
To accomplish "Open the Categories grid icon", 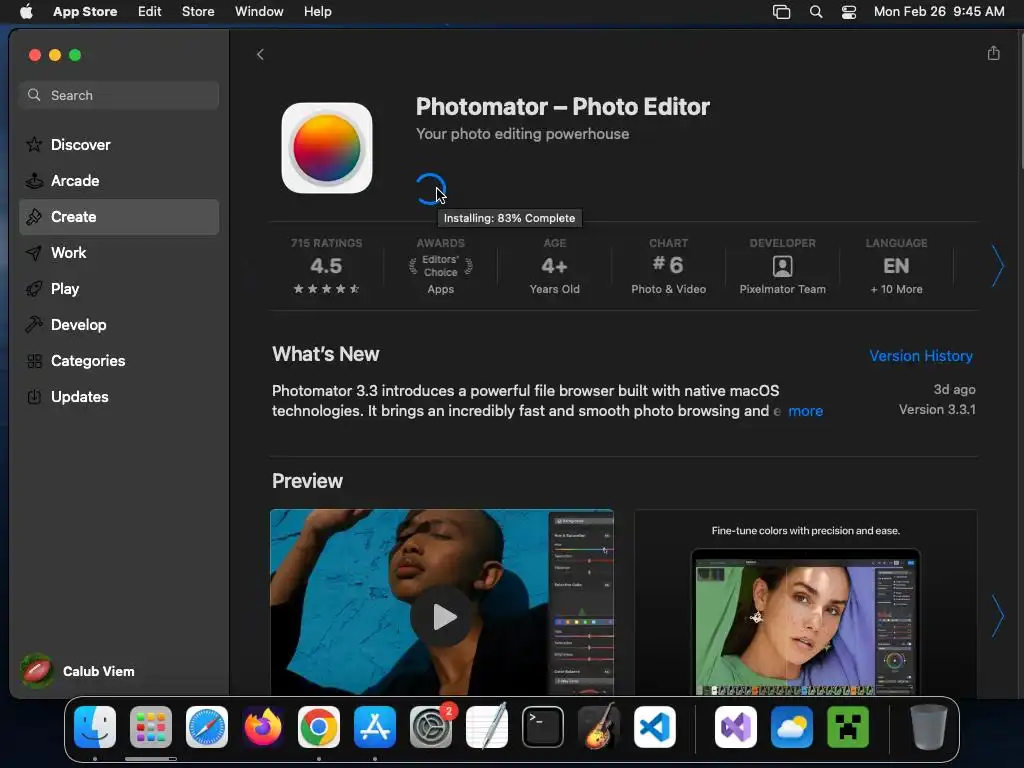I will (x=34, y=360).
